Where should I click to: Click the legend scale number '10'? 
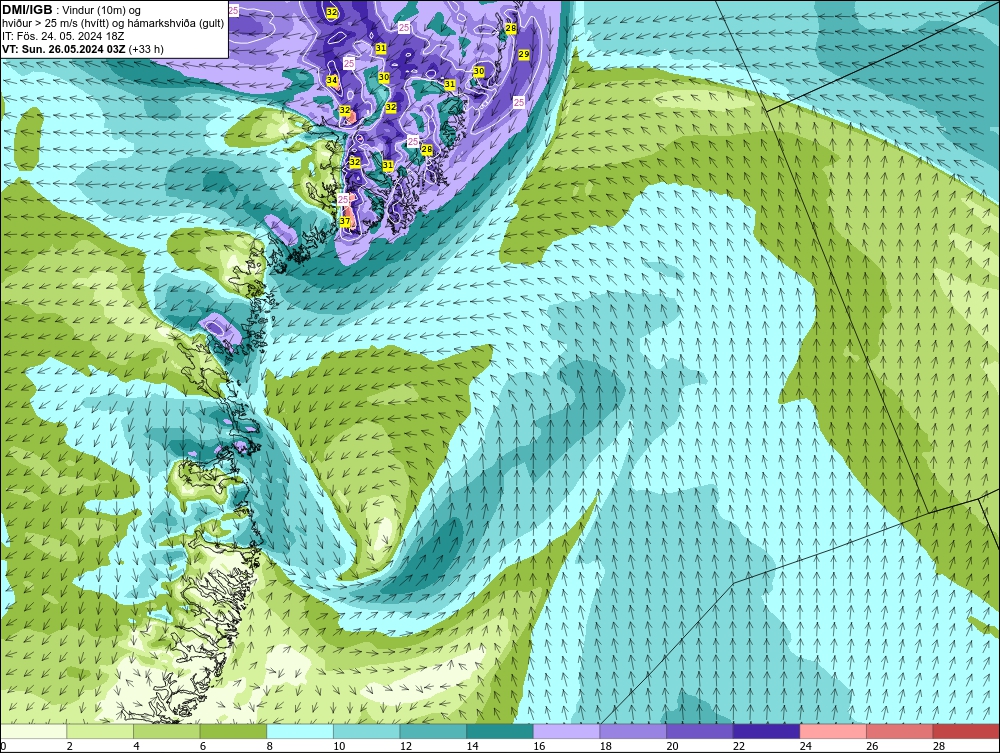pos(339,746)
